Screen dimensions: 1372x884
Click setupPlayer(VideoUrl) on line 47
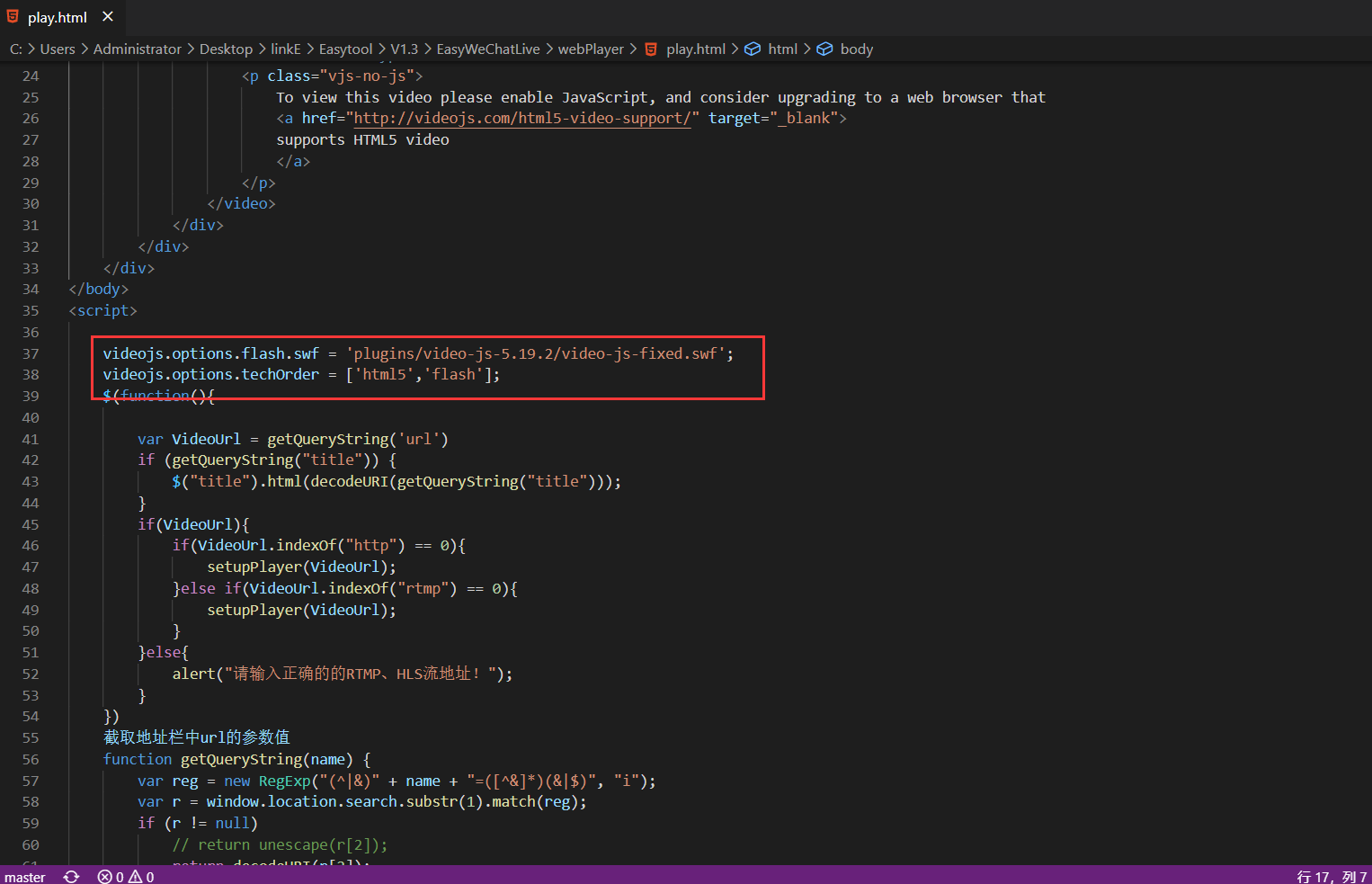pos(301,567)
